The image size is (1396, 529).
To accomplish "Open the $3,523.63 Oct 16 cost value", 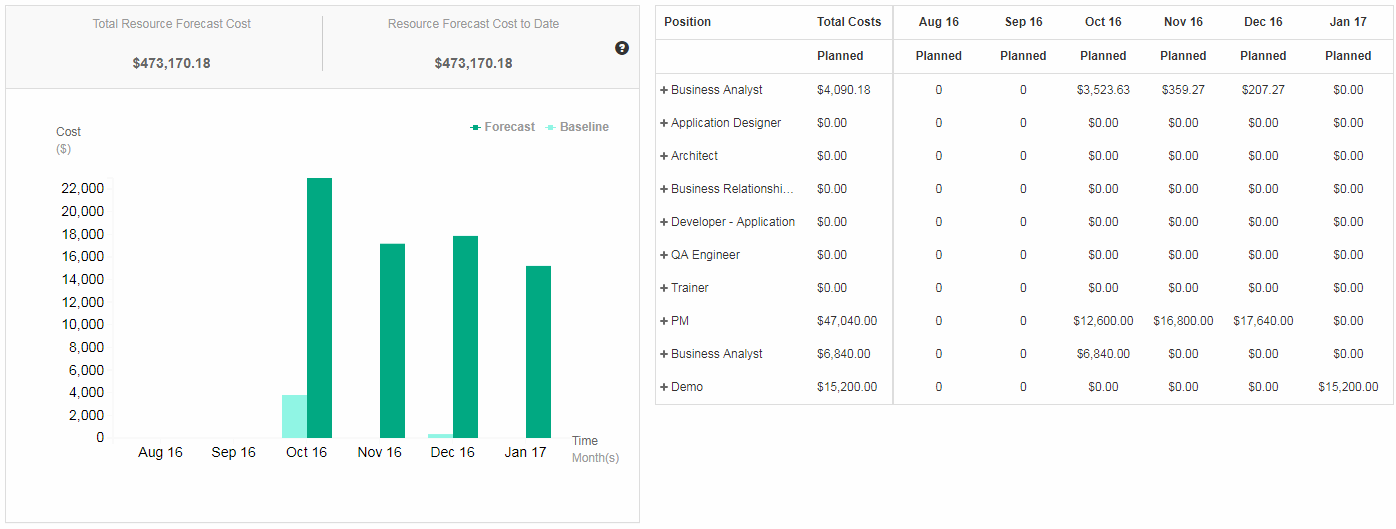I will pyautogui.click(x=1103, y=90).
